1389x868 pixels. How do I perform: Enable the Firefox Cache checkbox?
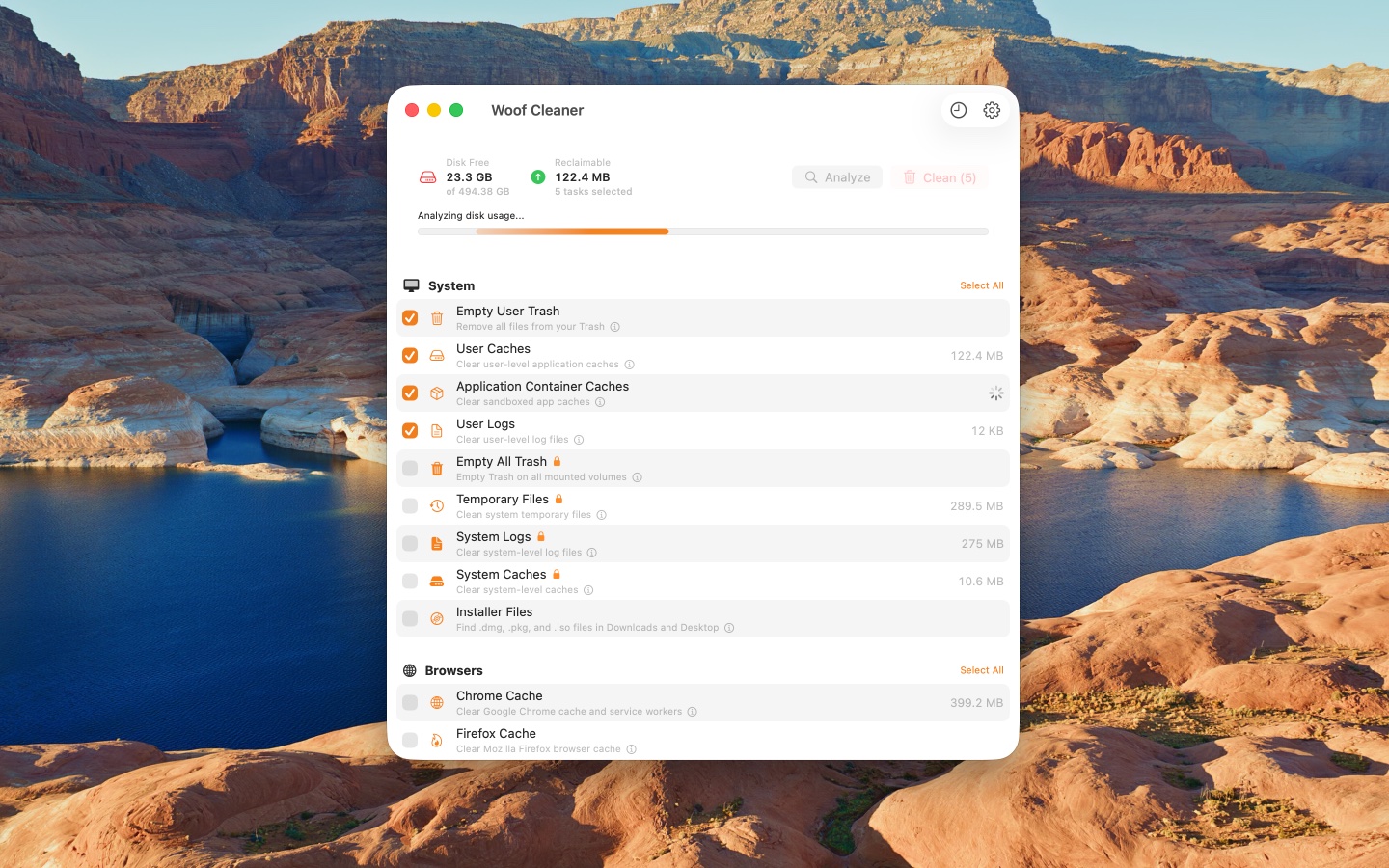click(x=410, y=741)
